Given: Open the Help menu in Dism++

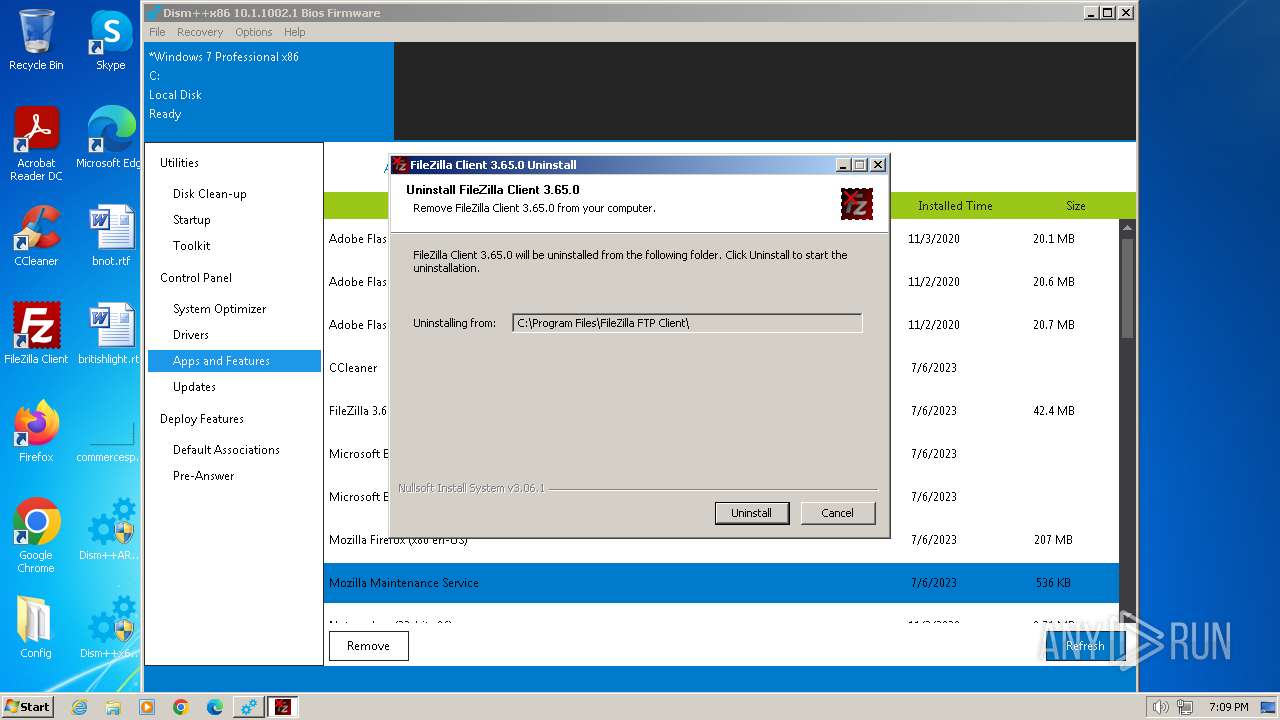Looking at the screenshot, I should click(294, 32).
